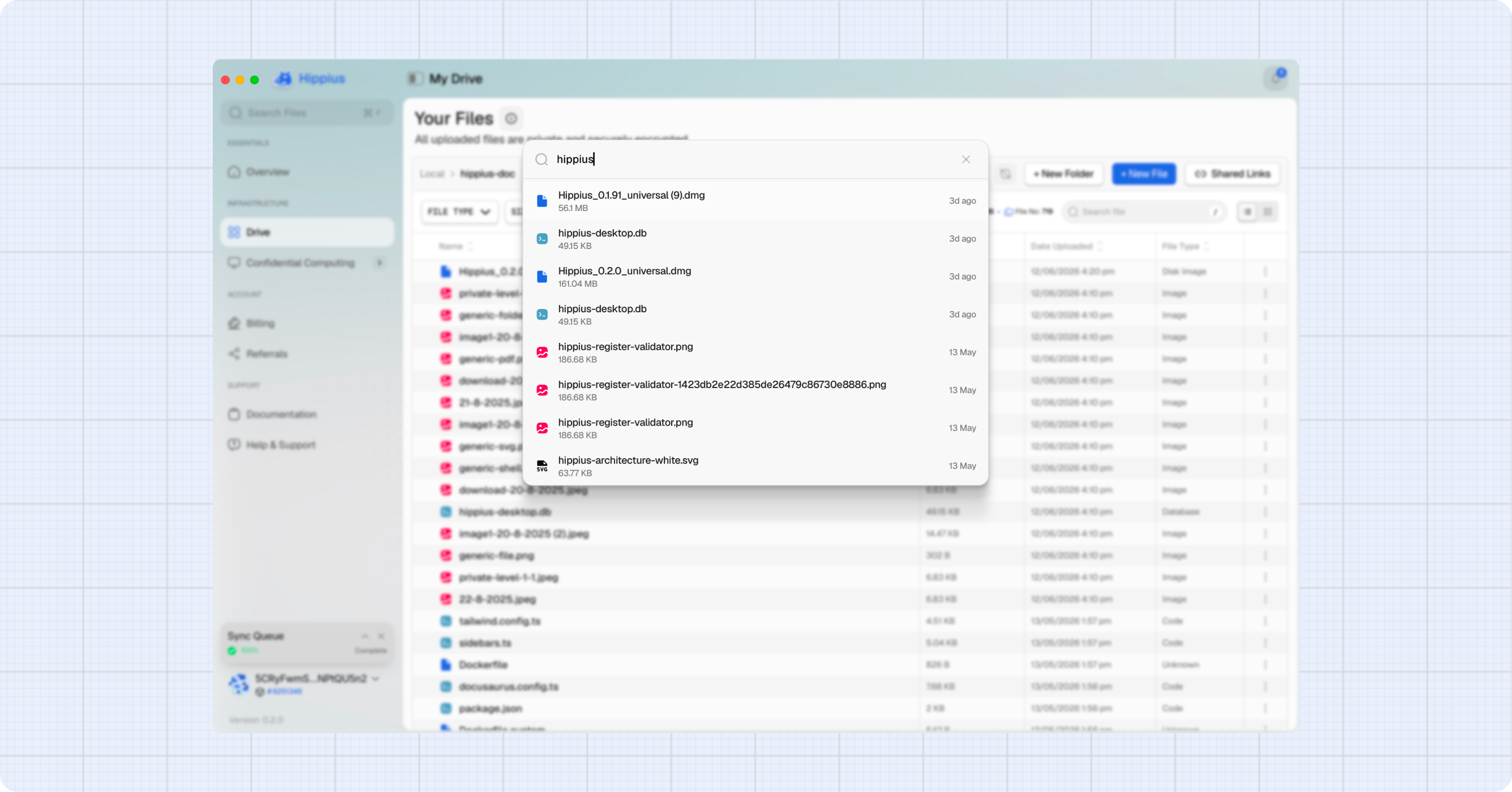This screenshot has width=1512, height=792.
Task: Sort by Date Uploaded column
Action: 1066,247
